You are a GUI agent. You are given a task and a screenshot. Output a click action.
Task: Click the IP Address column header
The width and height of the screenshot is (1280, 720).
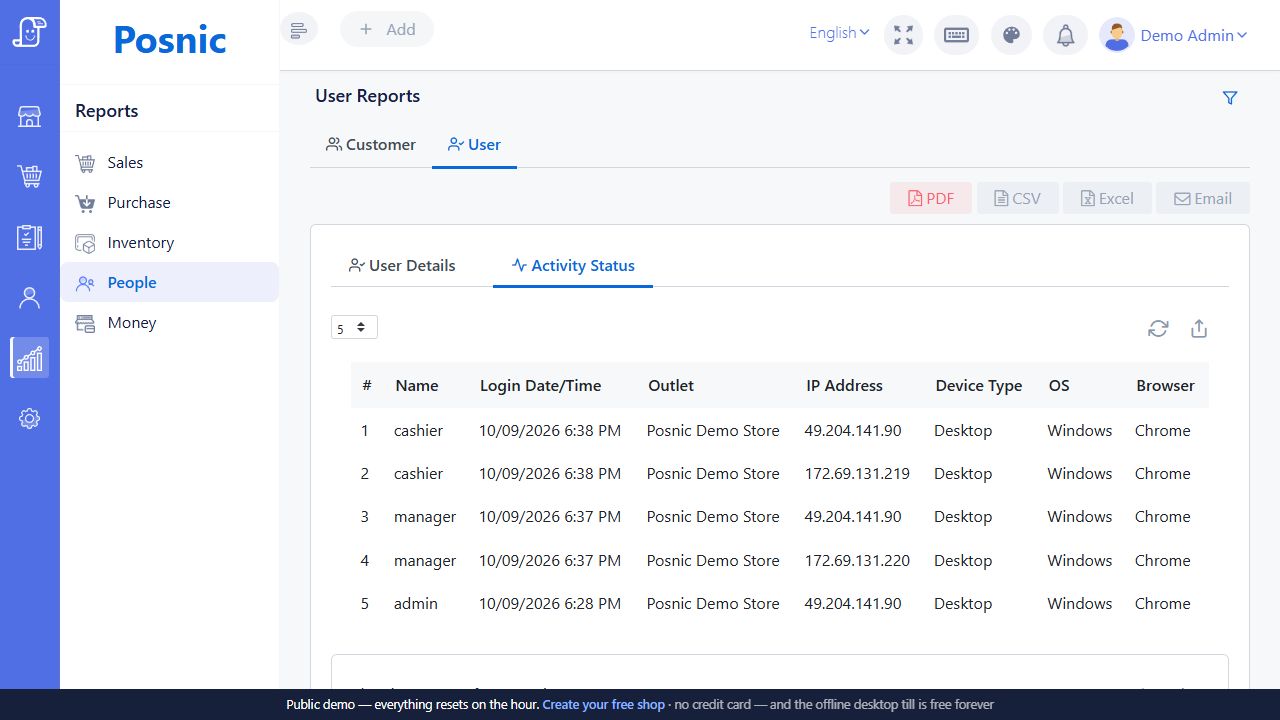click(x=845, y=385)
